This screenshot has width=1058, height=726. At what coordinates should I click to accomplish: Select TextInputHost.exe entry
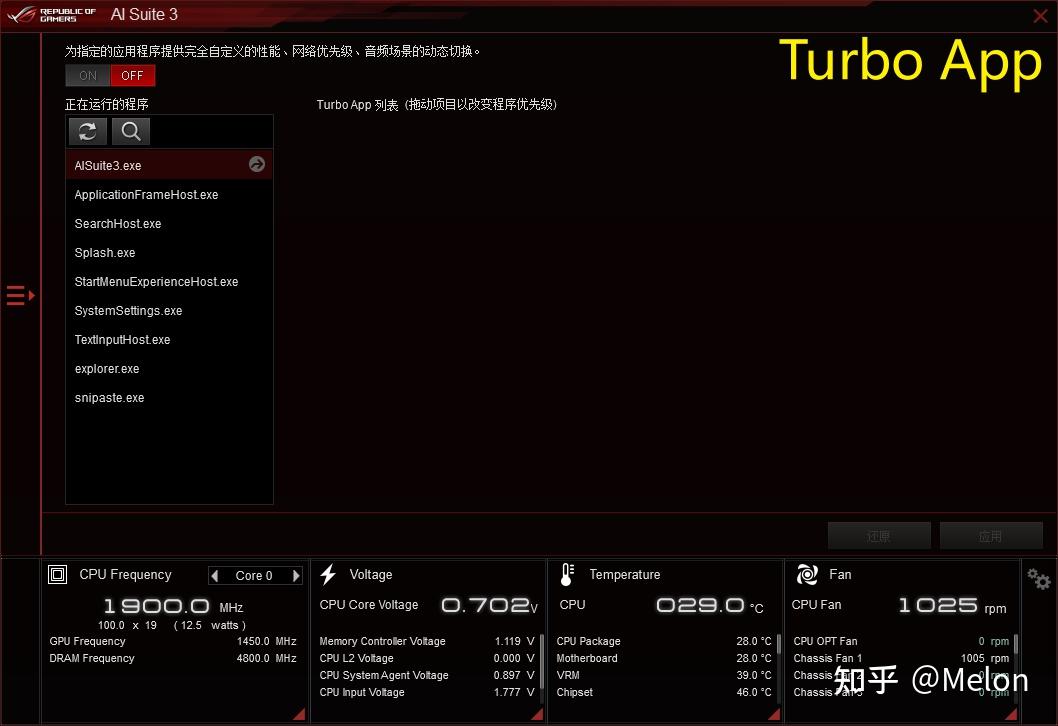(169, 339)
